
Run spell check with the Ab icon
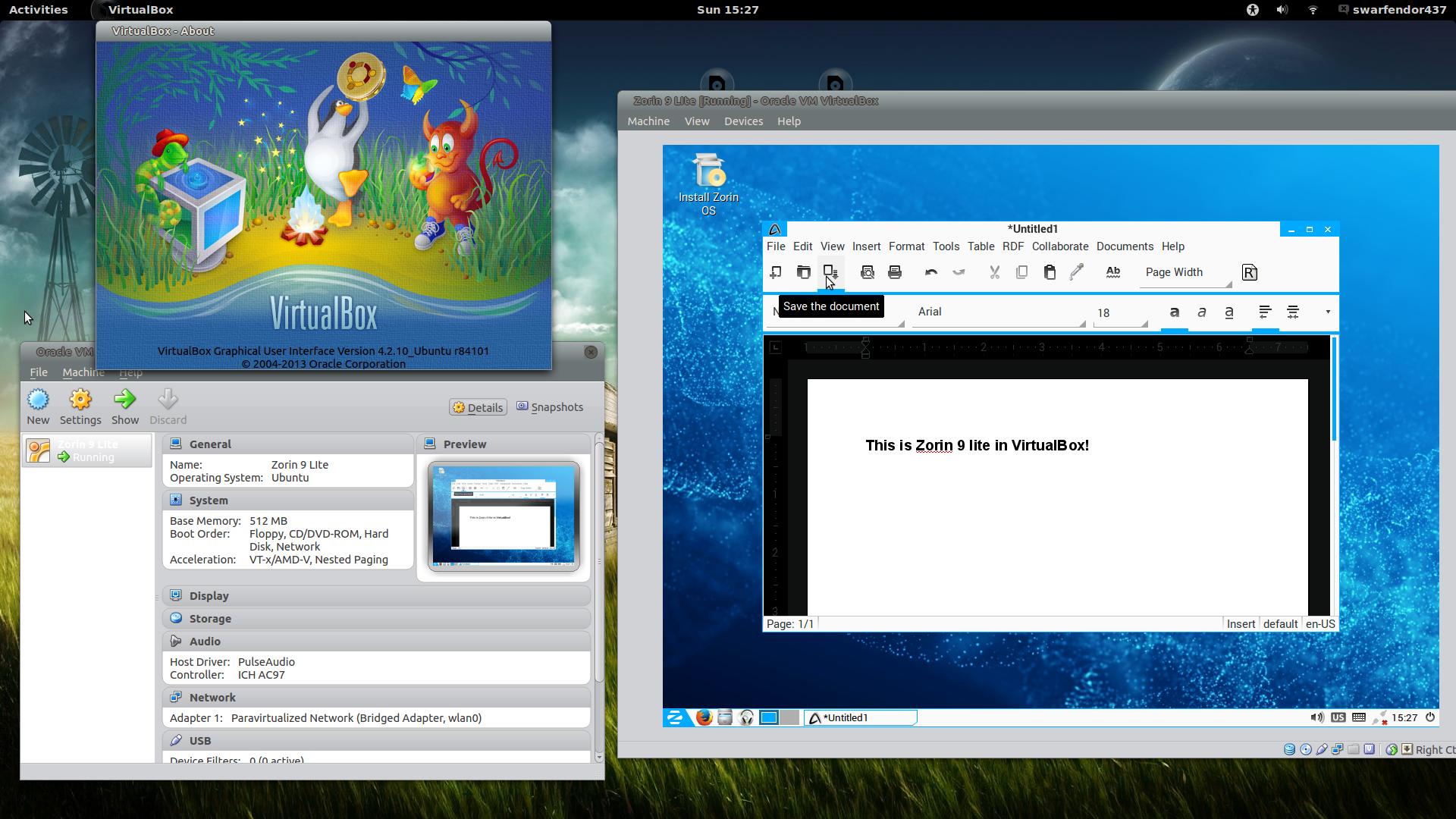1113,272
